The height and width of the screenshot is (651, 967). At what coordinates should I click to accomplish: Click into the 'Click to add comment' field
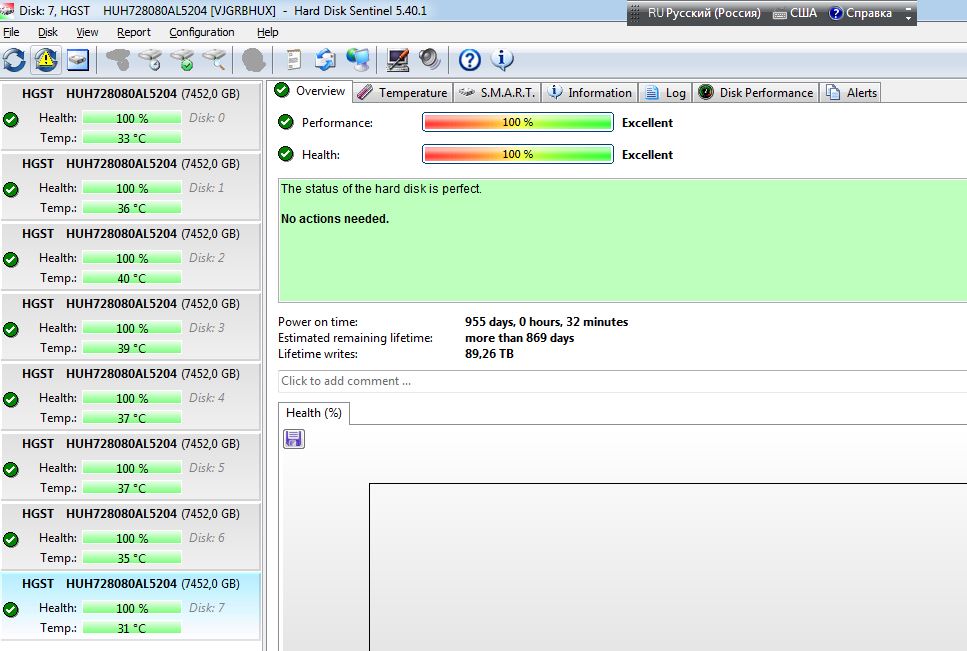click(622, 381)
